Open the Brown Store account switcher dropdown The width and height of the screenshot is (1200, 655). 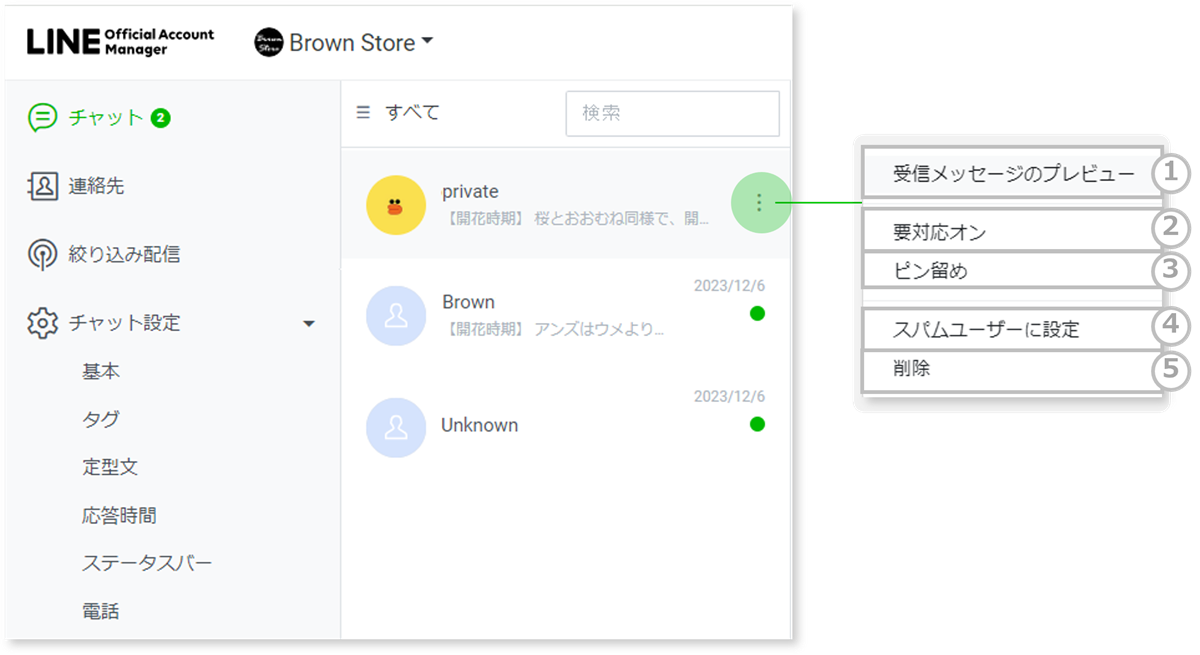[427, 42]
